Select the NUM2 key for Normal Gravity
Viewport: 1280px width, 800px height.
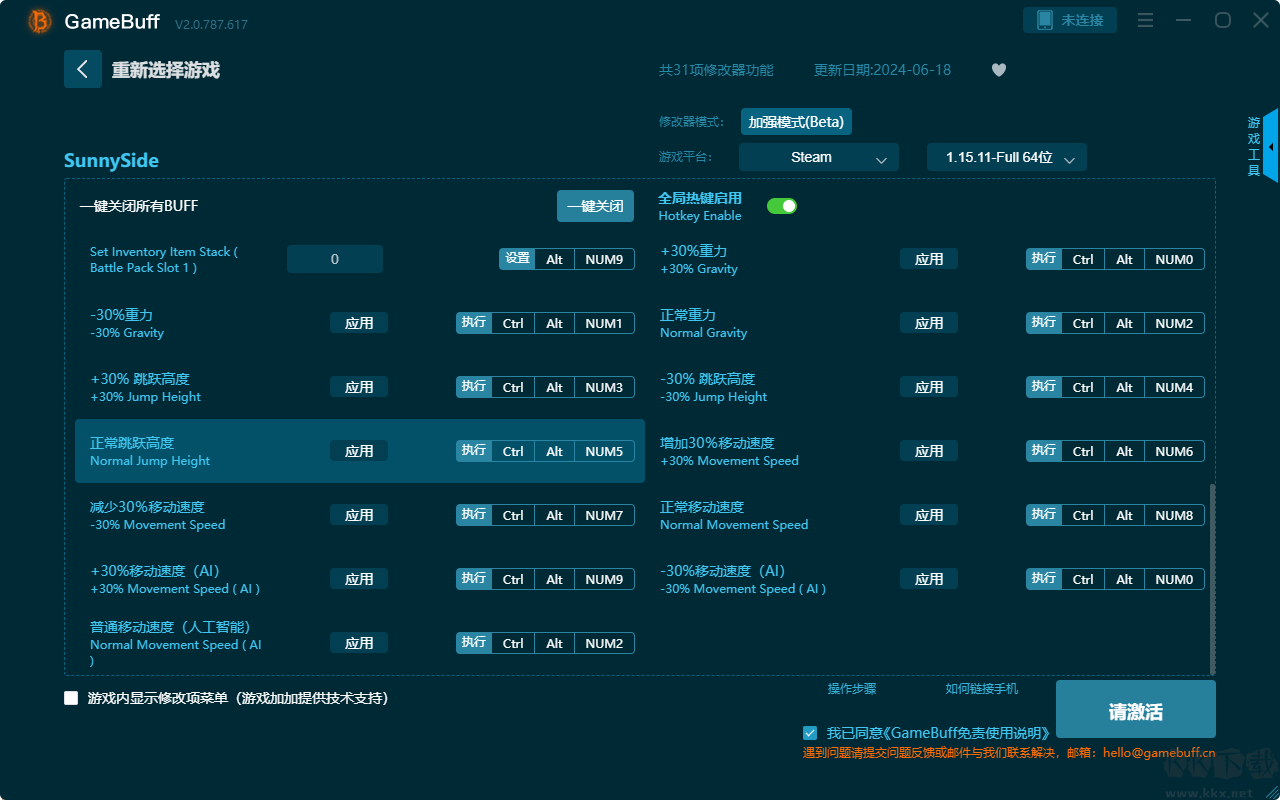coord(1174,323)
